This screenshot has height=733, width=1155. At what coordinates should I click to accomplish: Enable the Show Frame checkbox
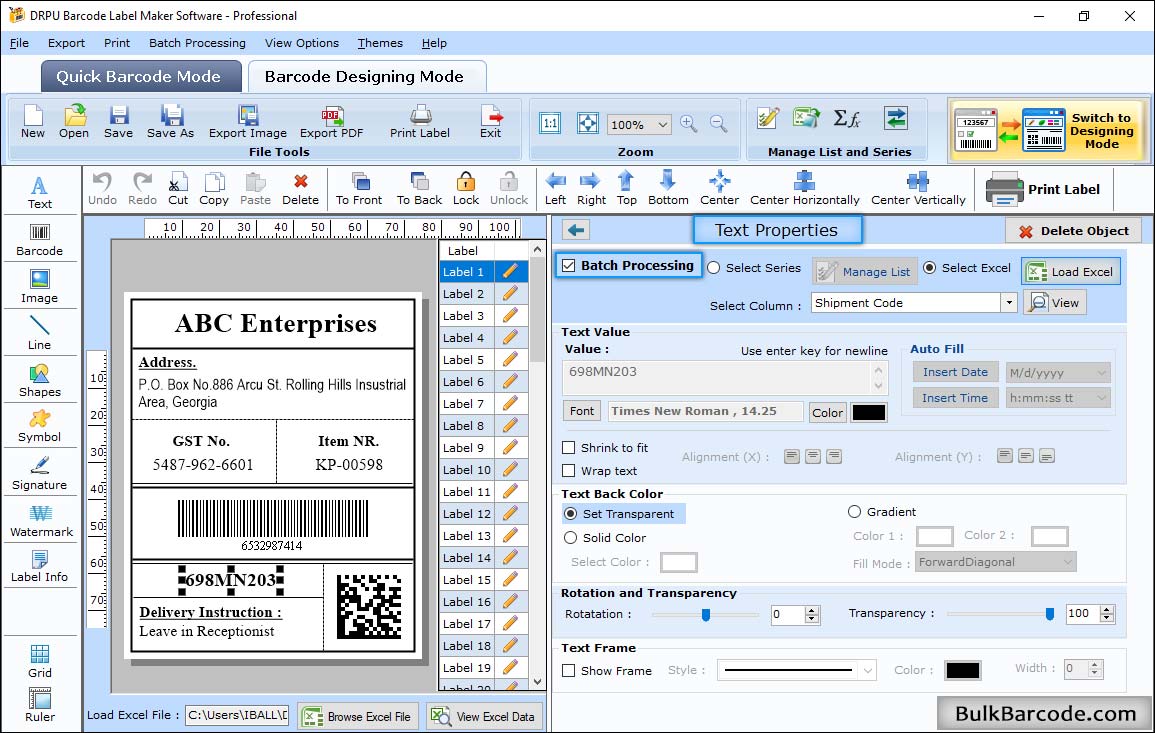[x=569, y=670]
